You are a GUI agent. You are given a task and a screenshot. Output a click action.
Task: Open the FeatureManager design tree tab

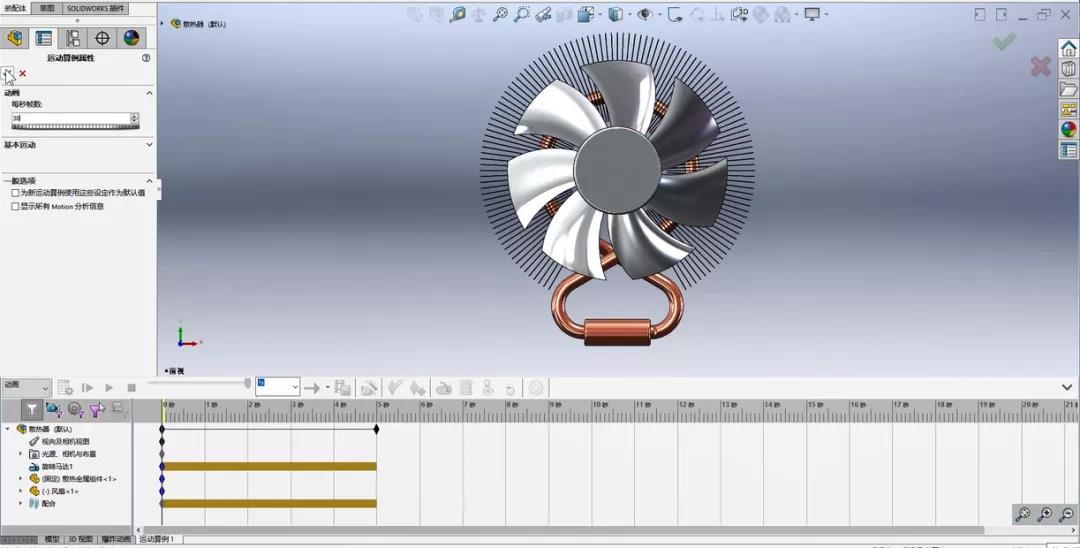click(14, 38)
